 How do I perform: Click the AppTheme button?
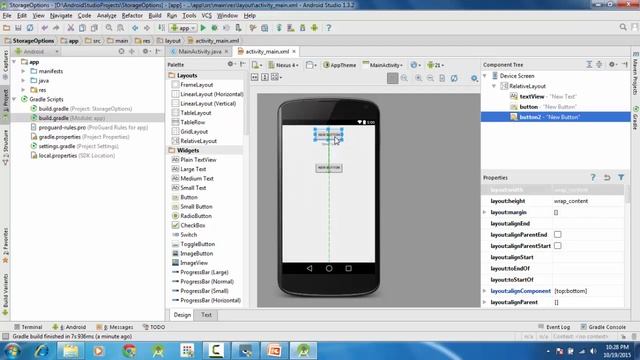(340, 65)
